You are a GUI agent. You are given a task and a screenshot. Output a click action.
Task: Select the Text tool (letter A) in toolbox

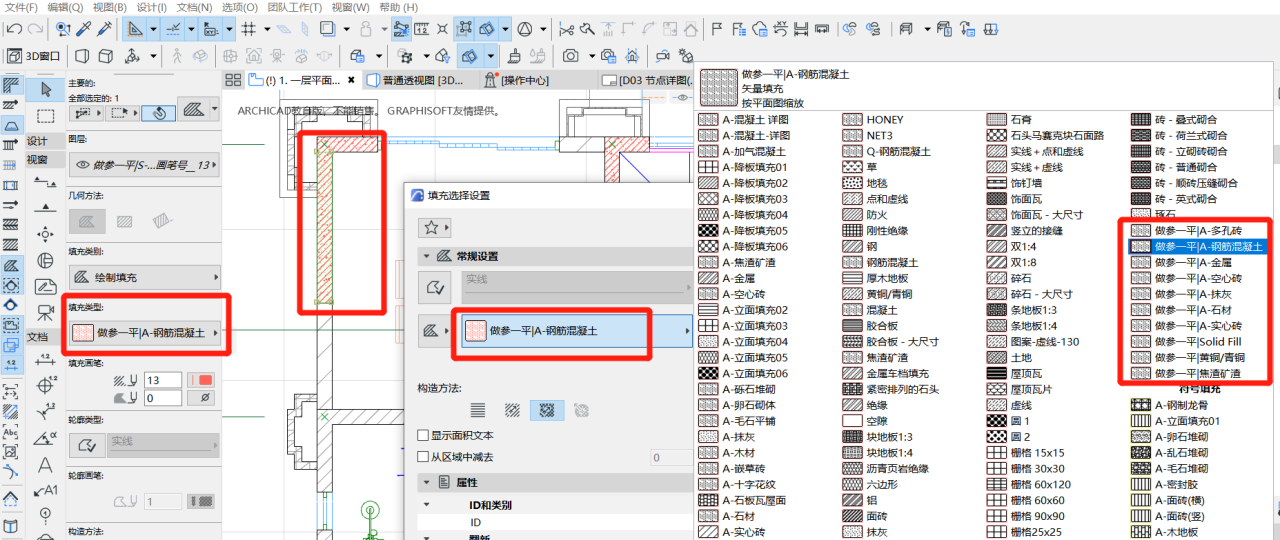click(45, 465)
